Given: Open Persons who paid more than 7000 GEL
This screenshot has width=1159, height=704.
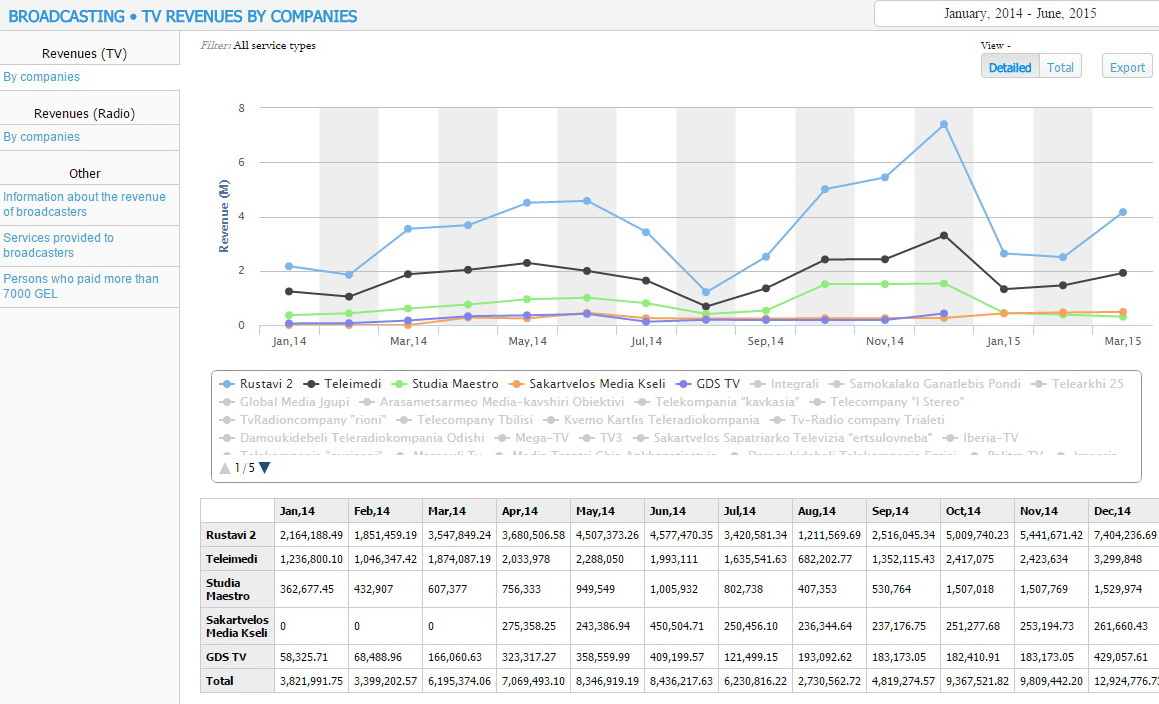Looking at the screenshot, I should 80,286.
